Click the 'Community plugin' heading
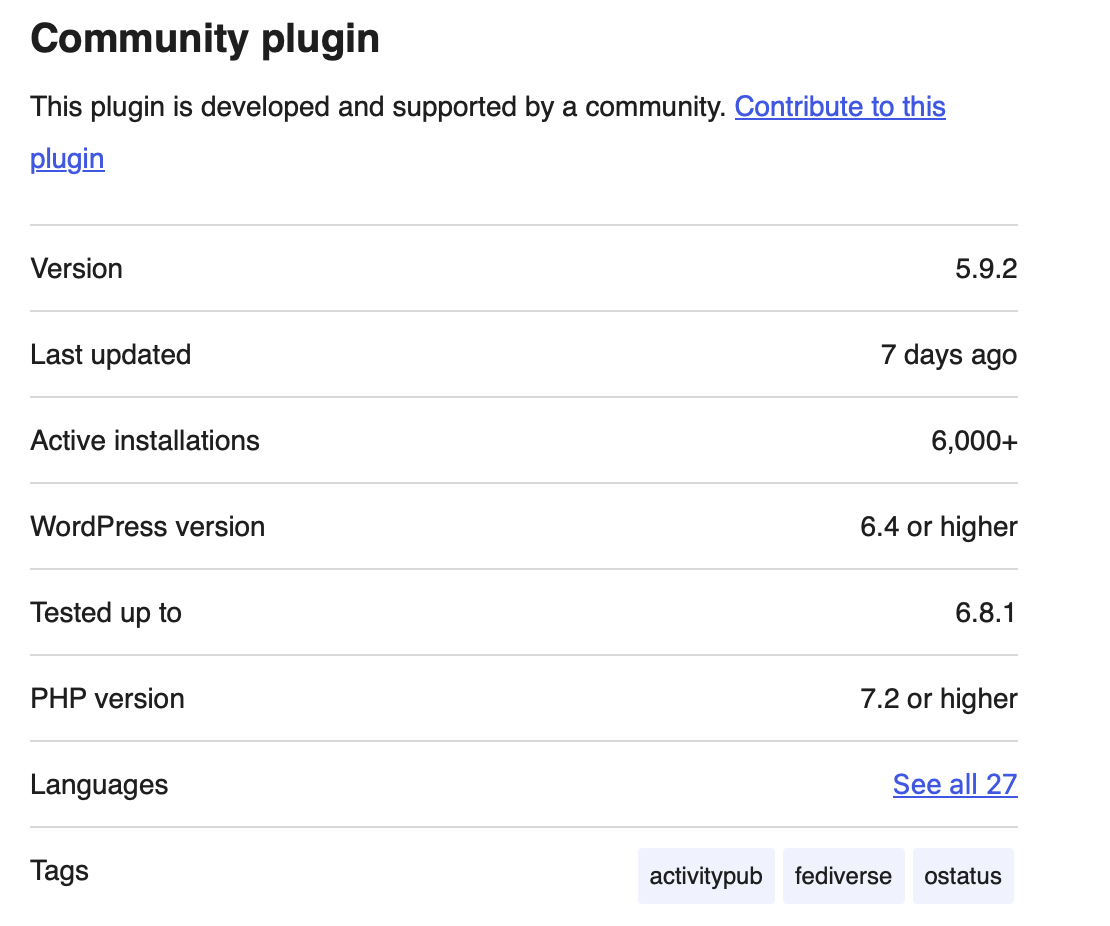 click(x=205, y=38)
